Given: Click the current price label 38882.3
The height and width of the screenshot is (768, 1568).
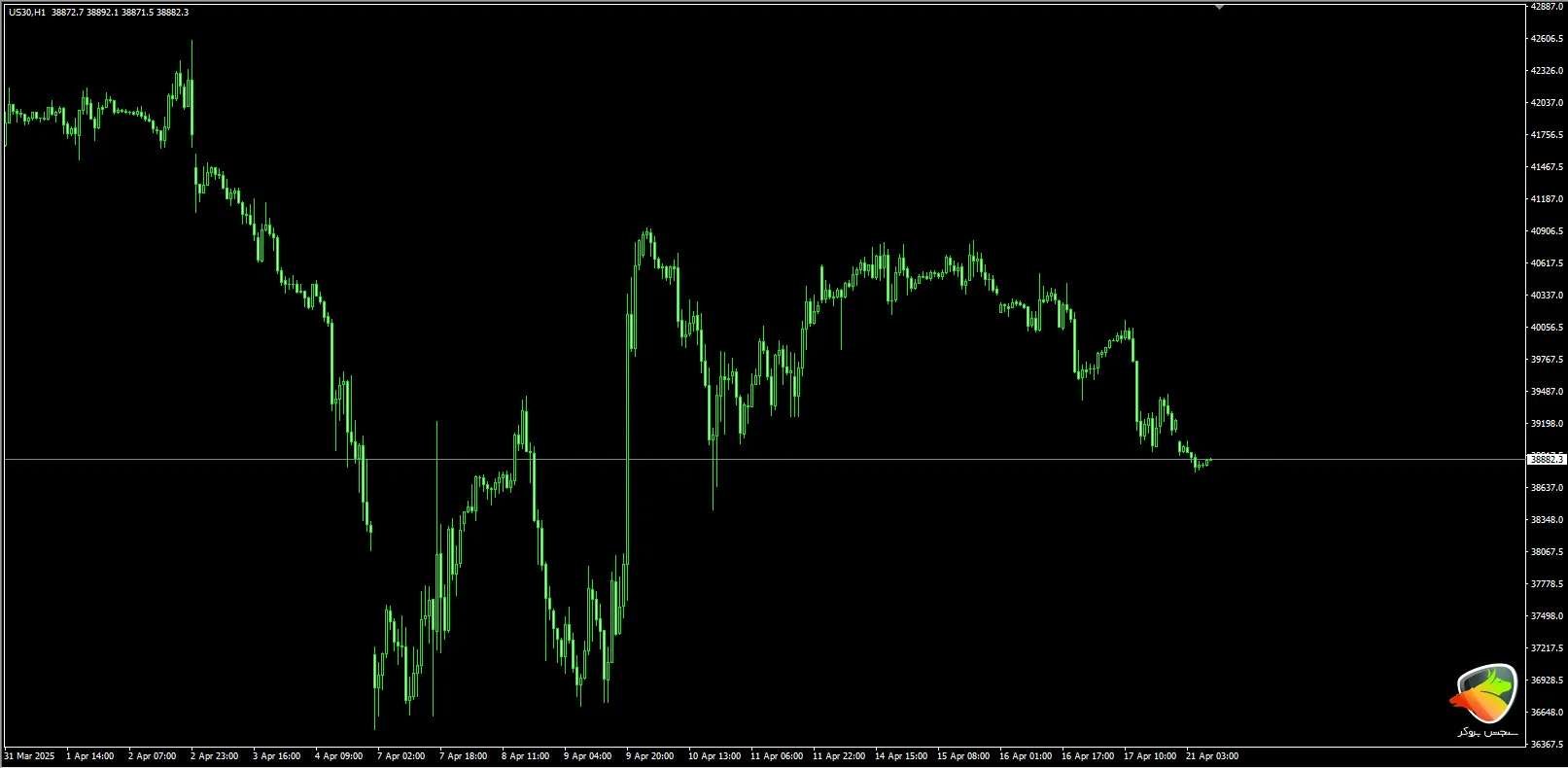Looking at the screenshot, I should tap(1546, 459).
